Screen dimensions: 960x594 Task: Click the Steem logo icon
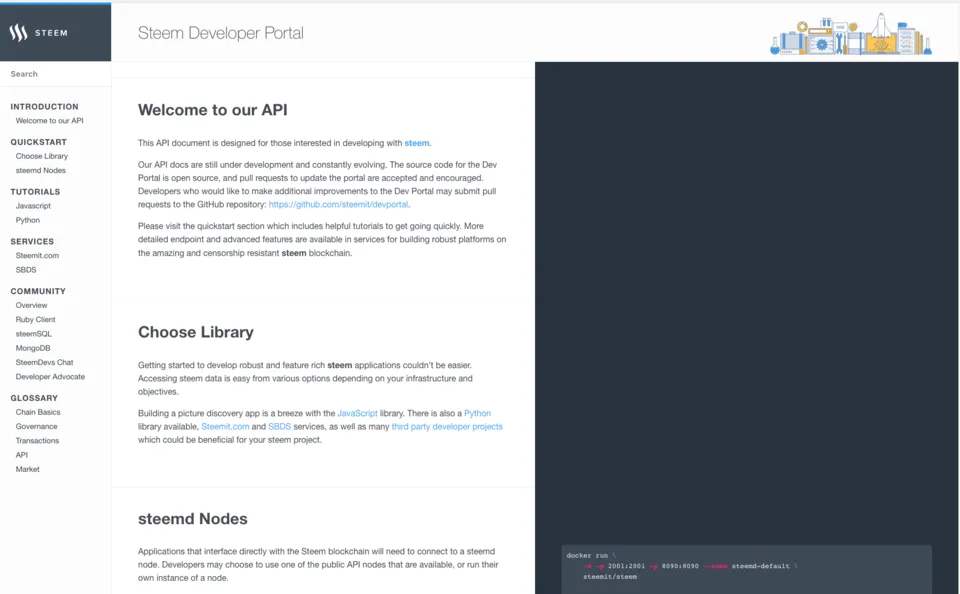click(18, 33)
